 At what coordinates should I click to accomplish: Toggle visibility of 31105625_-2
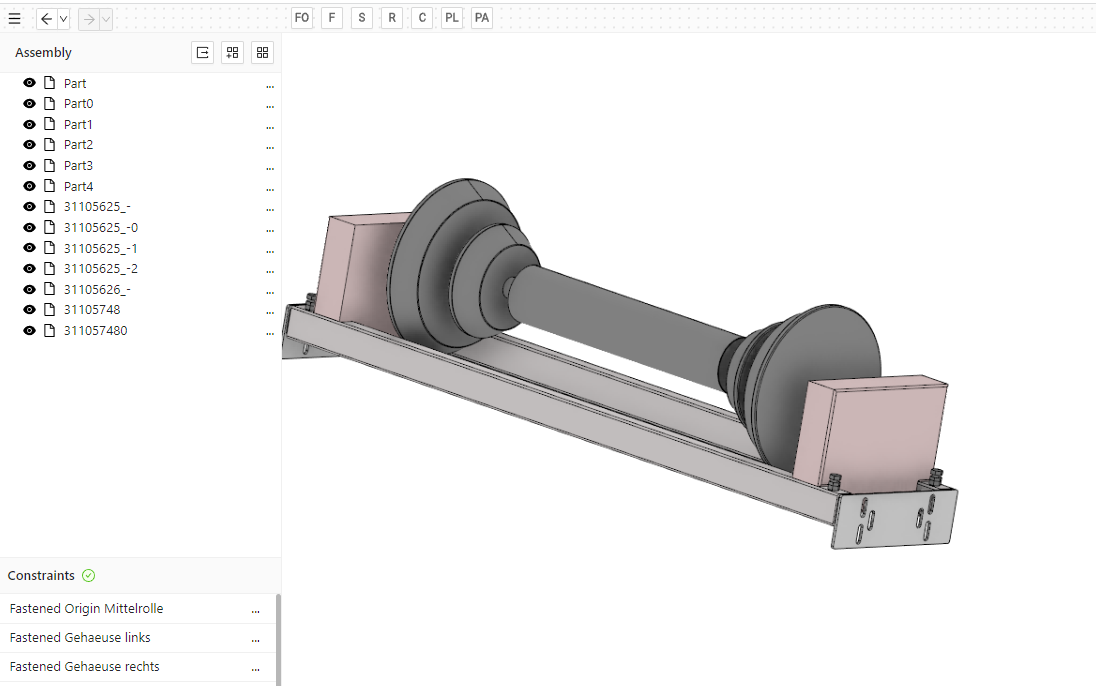coord(29,269)
